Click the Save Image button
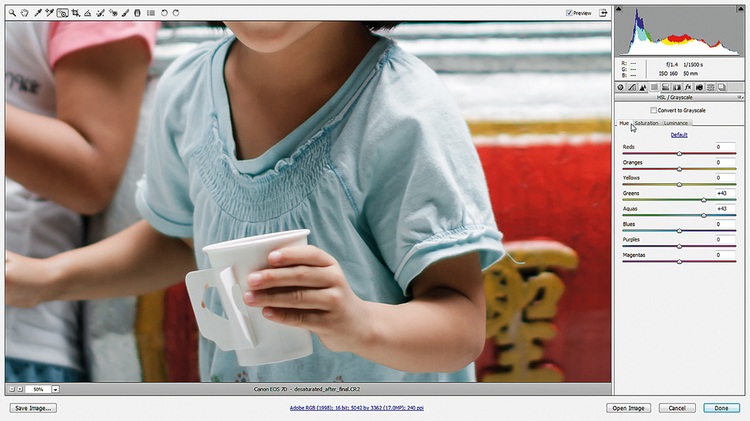750x421 pixels. tap(33, 408)
